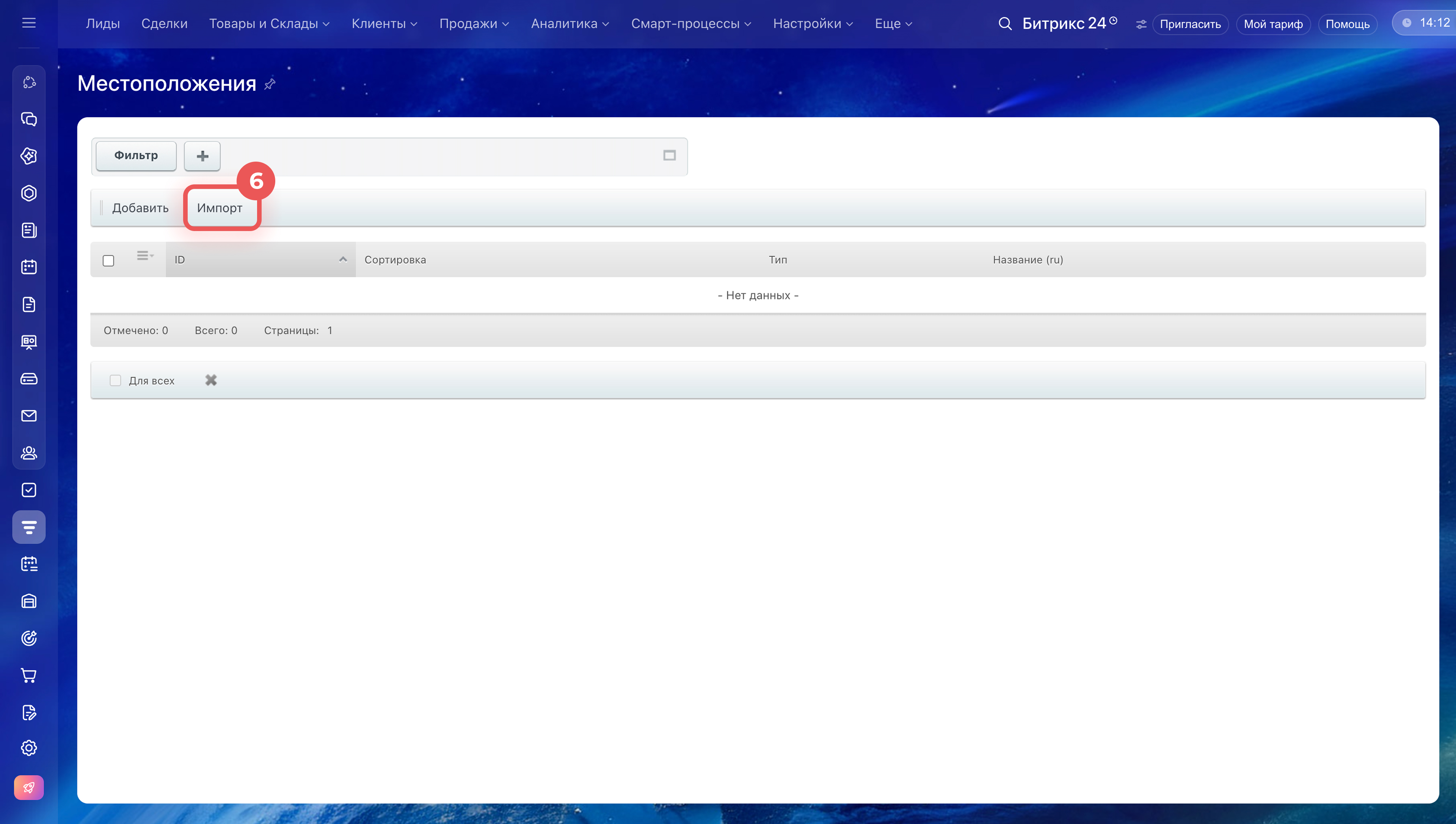Expand the Товары и Склады dropdown

269,24
